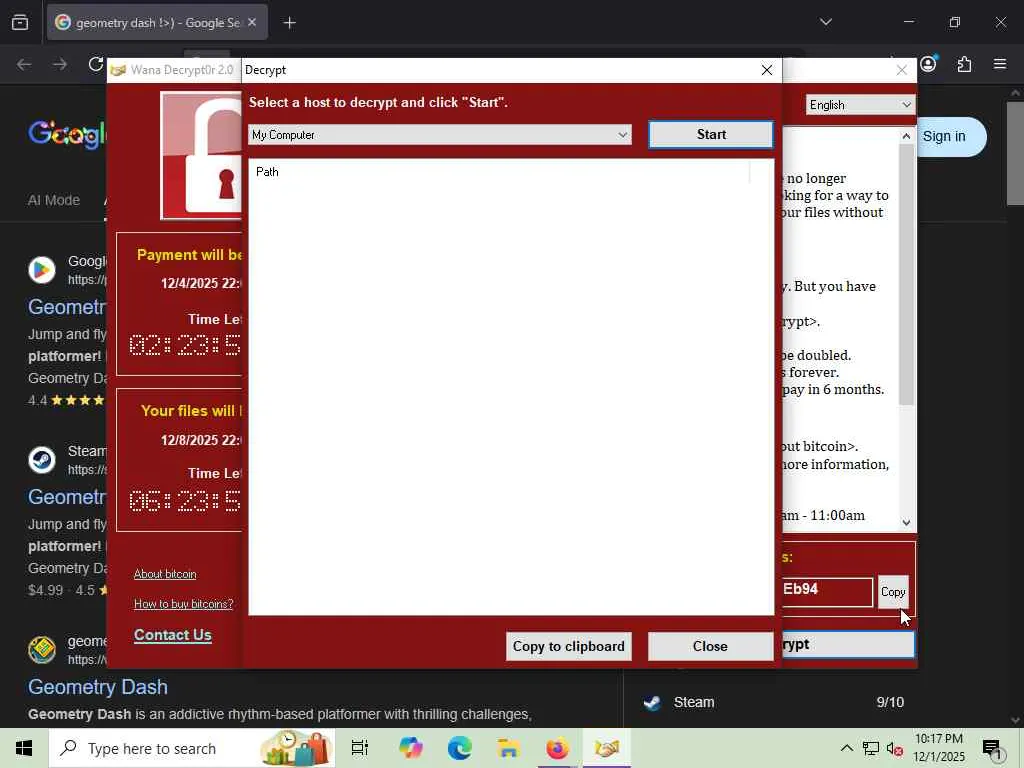This screenshot has width=1024, height=768.
Task: Click Steam rating row showing 9/10
Action: click(x=773, y=703)
